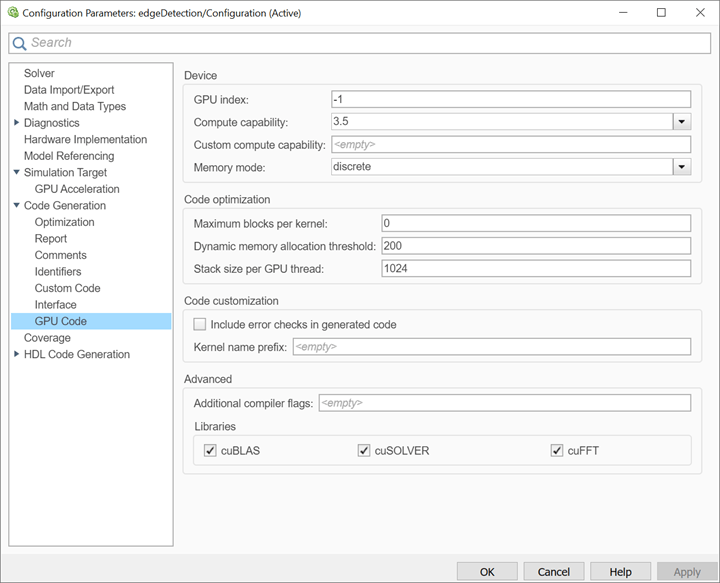Viewport: 720px width, 583px height.
Task: Expand the Diagnostics tree node
Action: coord(16,123)
